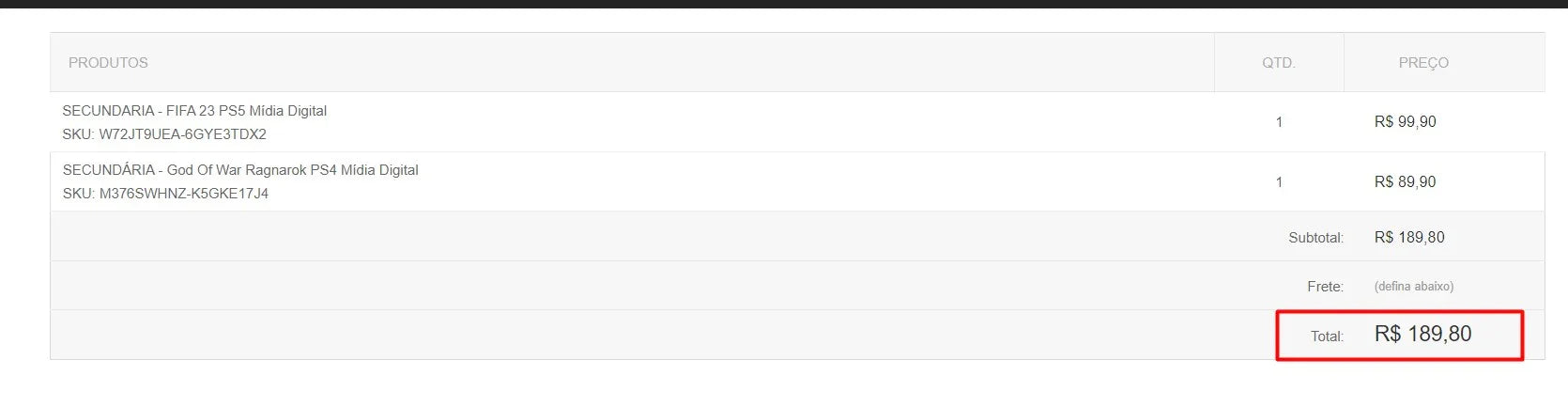This screenshot has height=407, width=1568.
Task: Click the Frete label
Action: click(1325, 287)
